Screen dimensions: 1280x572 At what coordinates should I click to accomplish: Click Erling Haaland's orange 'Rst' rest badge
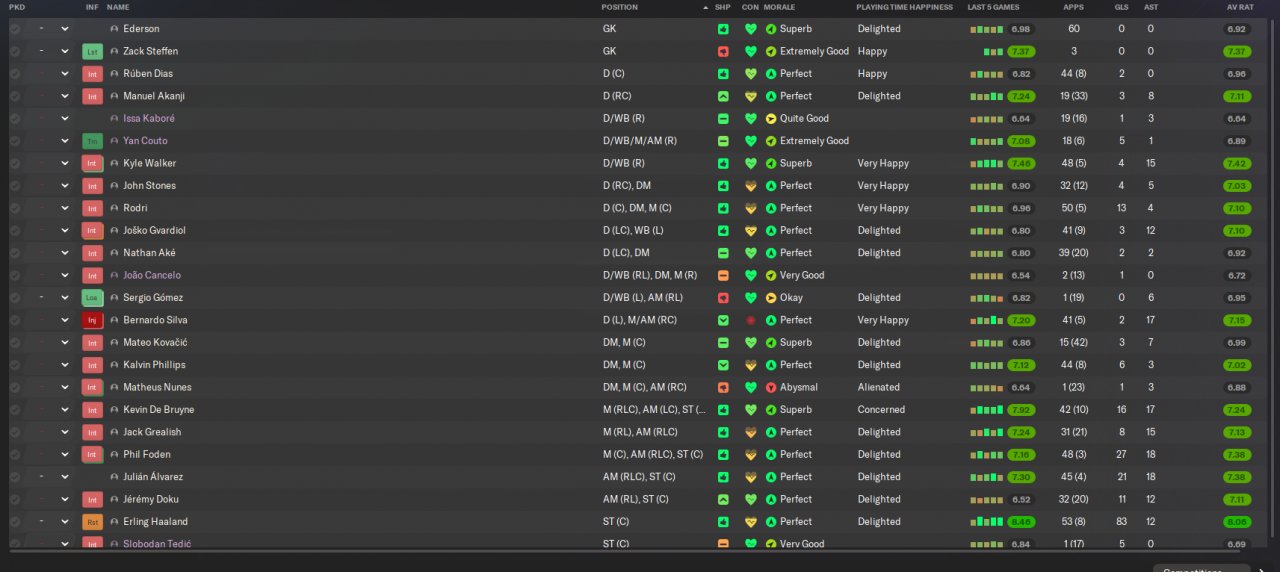(93, 522)
